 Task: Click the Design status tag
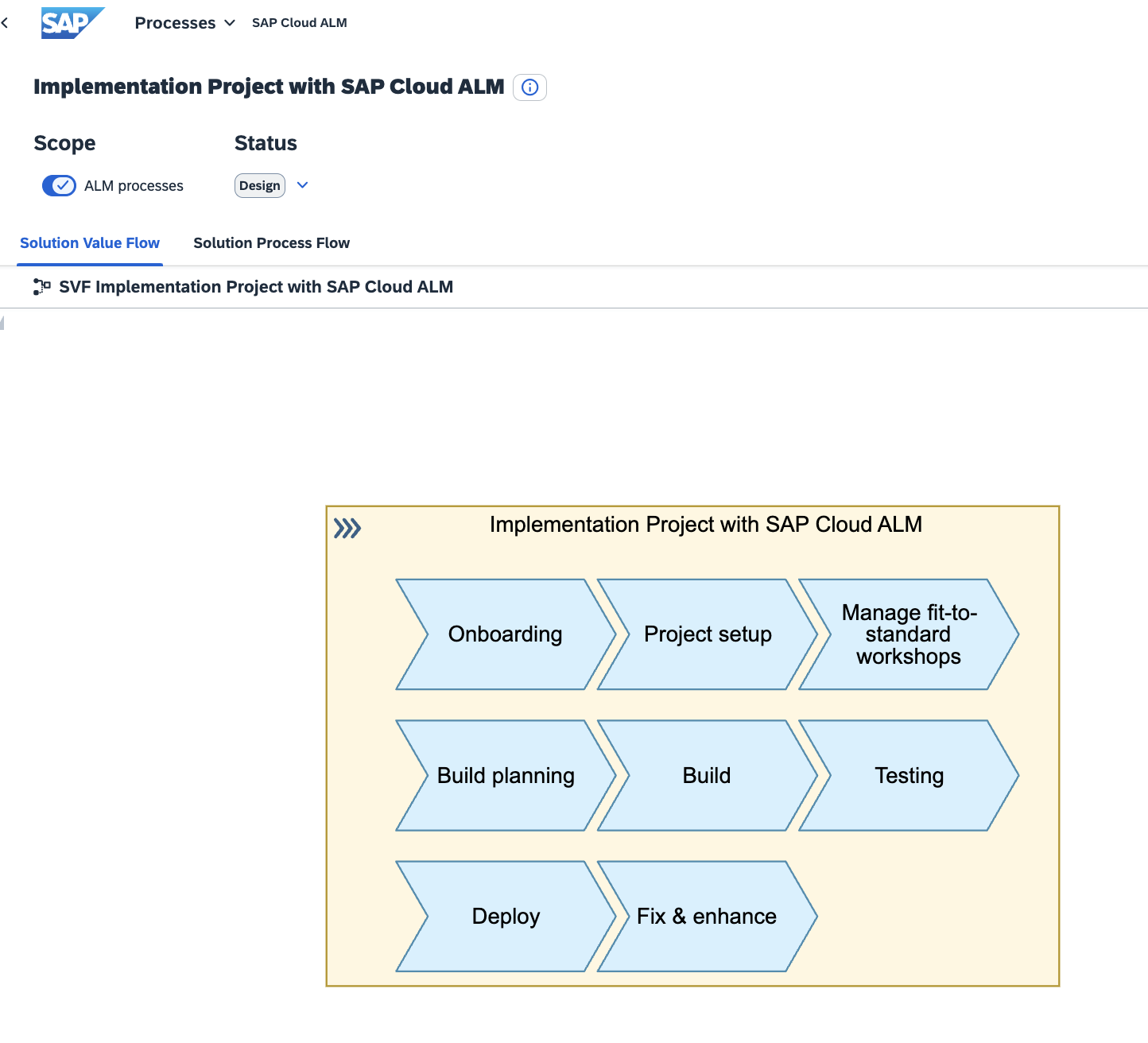click(259, 185)
